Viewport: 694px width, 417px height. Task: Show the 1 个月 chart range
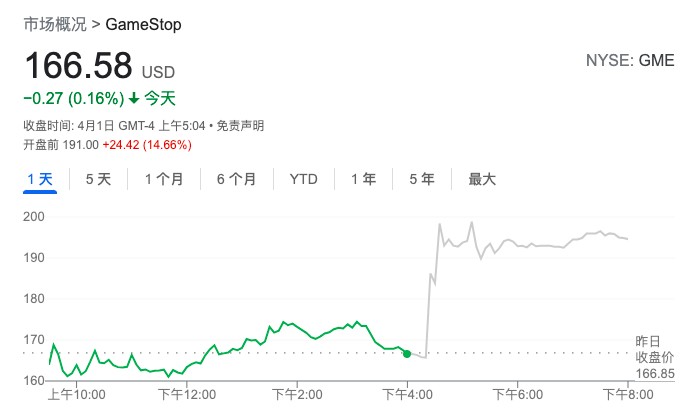(164, 180)
